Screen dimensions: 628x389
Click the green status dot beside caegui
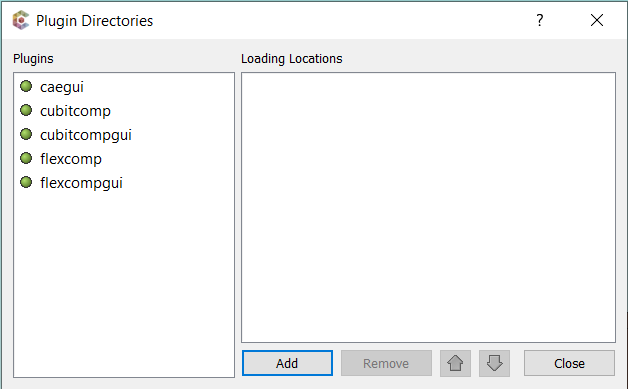pos(26,86)
